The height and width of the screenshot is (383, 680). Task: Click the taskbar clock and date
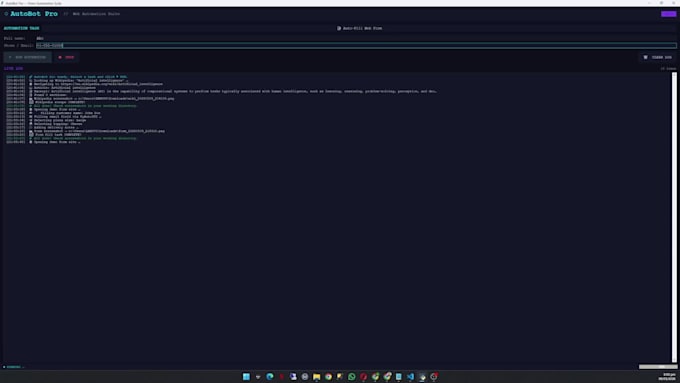(x=668, y=376)
